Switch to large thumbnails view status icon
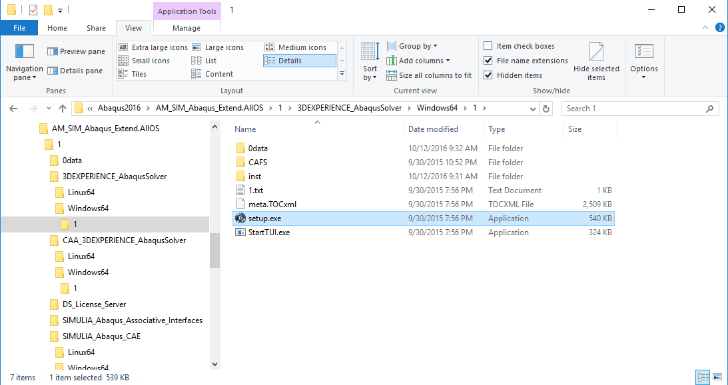Viewport: 728px width, 385px height. [x=716, y=377]
